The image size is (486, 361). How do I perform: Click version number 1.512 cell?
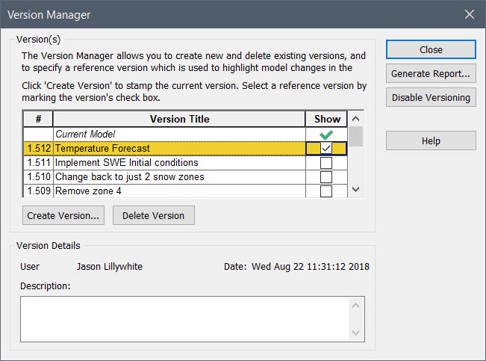point(38,148)
